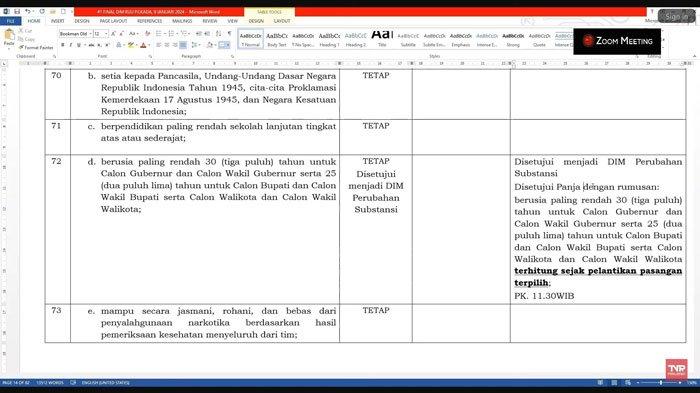The image size is (700, 393).
Task: Click the Redo/Repeat icon in Quick Access Toolbar
Action: [42, 11]
